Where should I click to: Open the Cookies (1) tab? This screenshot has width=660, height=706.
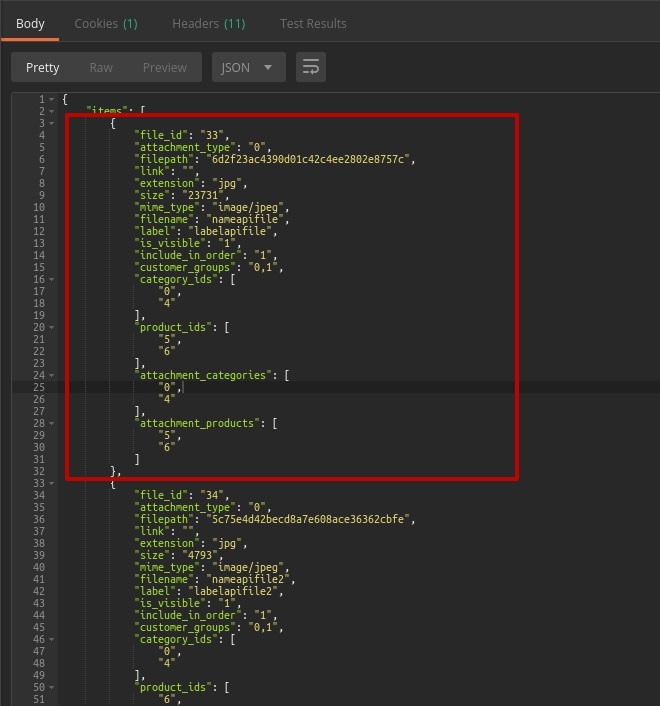[106, 23]
